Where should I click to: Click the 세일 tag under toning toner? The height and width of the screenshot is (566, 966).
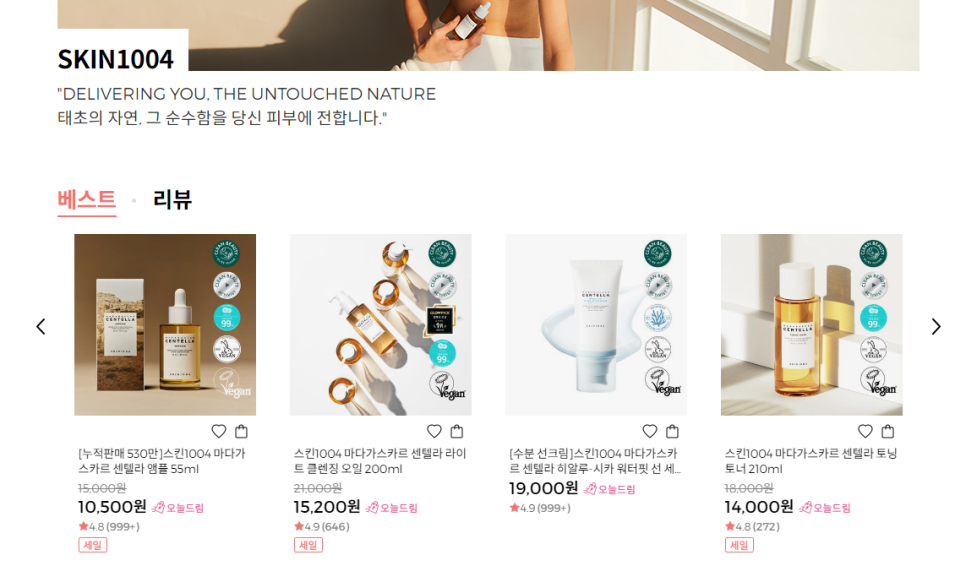[x=739, y=545]
